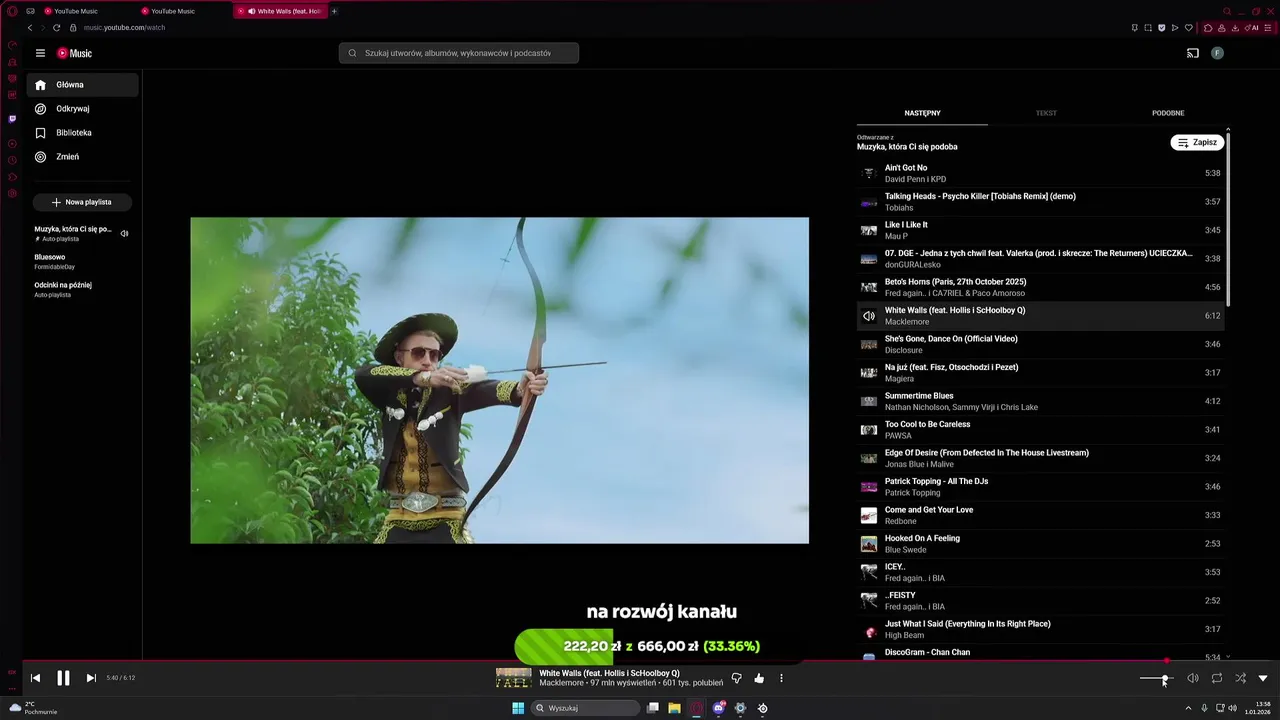This screenshot has height=720, width=1280.
Task: Open more actions for the current song
Action: point(781,678)
